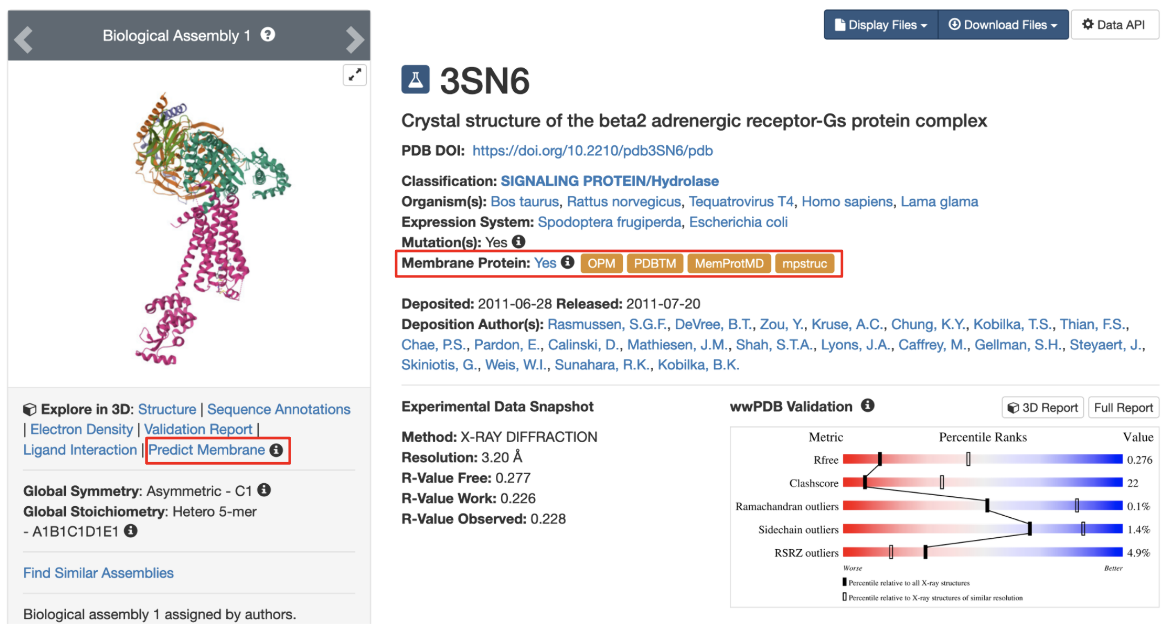Open the Download Files dropdown
The width and height of the screenshot is (1170, 635).
pos(1002,25)
